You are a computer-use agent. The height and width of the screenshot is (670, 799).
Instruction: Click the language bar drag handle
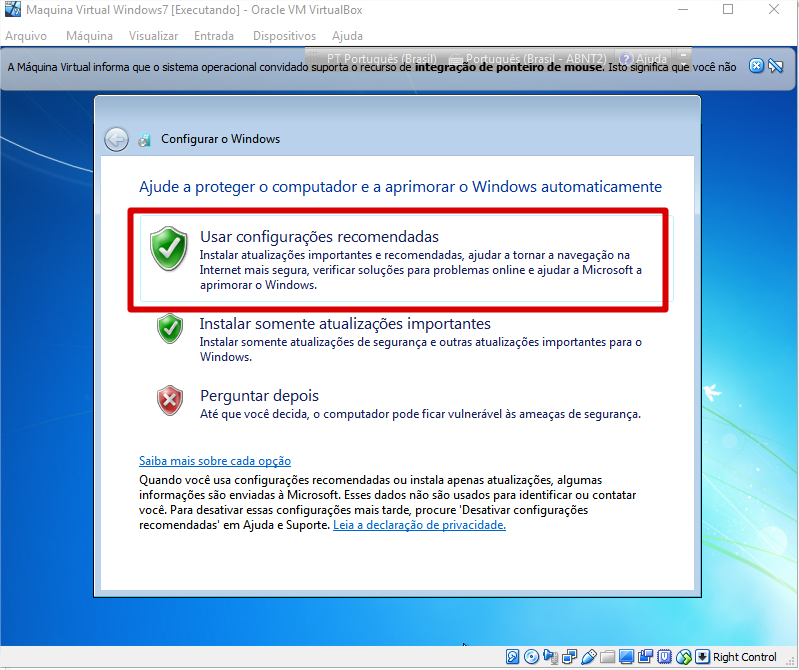click(x=312, y=56)
